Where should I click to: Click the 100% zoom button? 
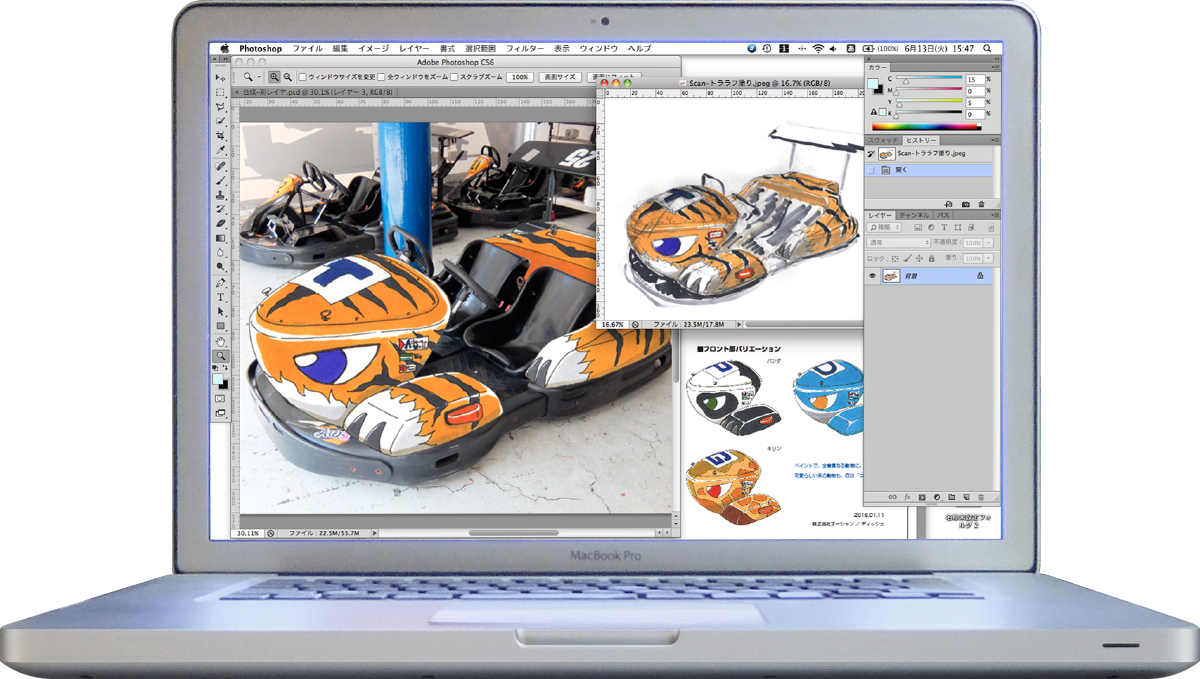[x=519, y=77]
